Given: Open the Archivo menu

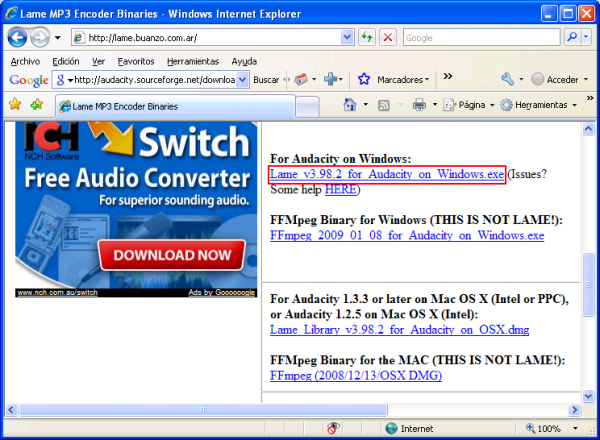Looking at the screenshot, I should click(25, 60).
